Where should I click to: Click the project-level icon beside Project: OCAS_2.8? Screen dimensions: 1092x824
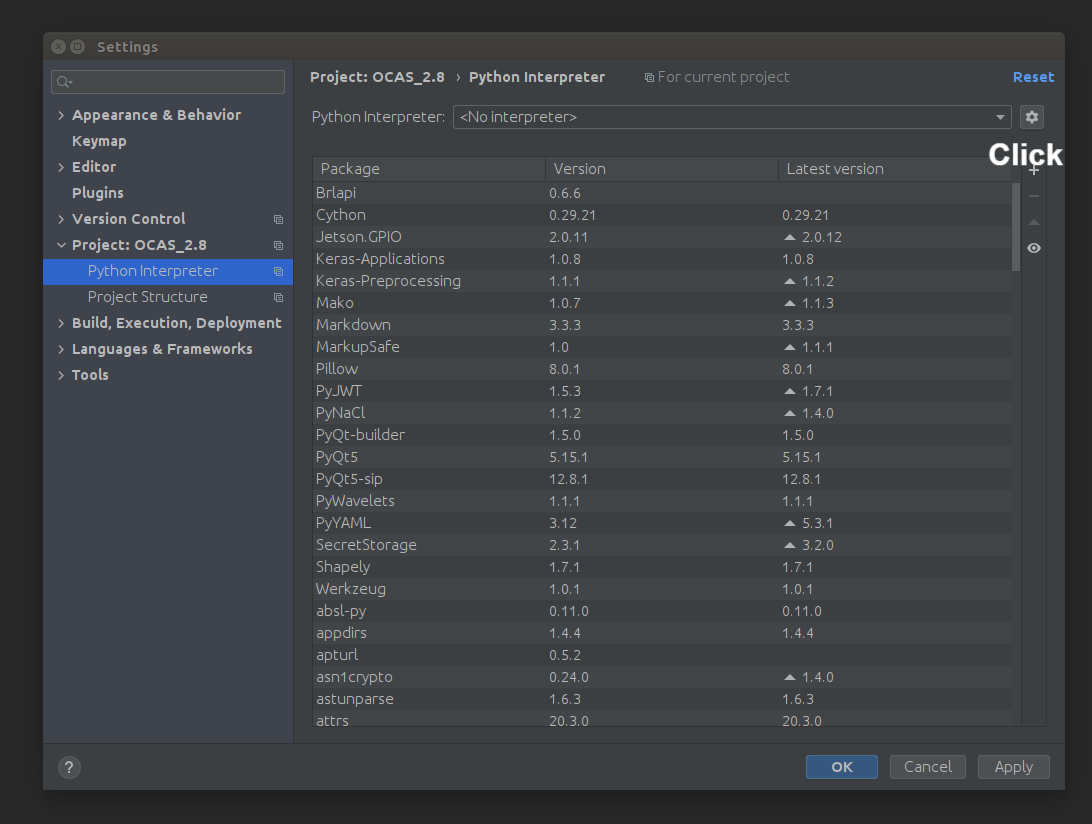279,245
